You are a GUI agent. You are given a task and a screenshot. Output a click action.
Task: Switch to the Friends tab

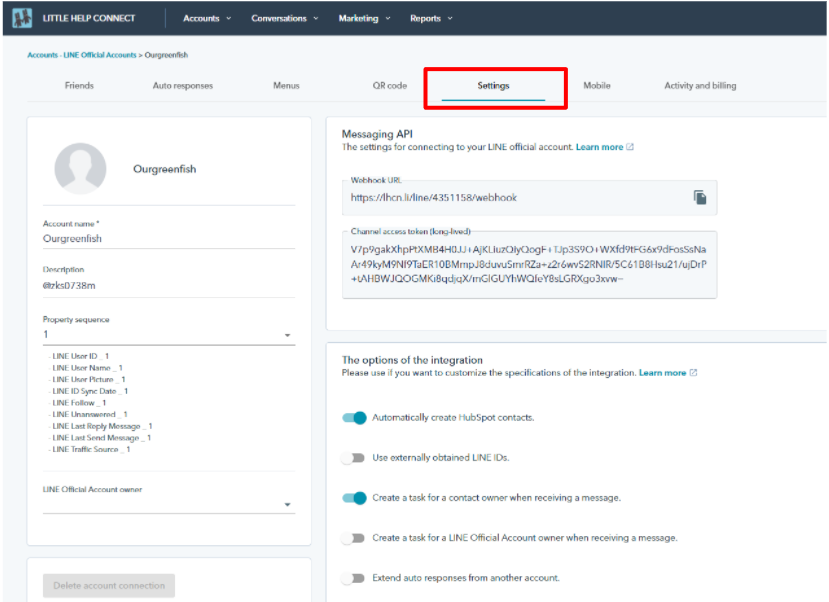click(79, 86)
